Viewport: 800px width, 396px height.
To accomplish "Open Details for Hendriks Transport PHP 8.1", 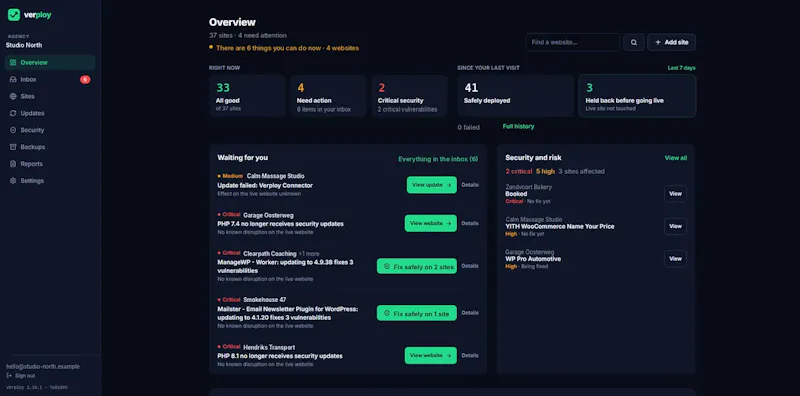I will (470, 355).
